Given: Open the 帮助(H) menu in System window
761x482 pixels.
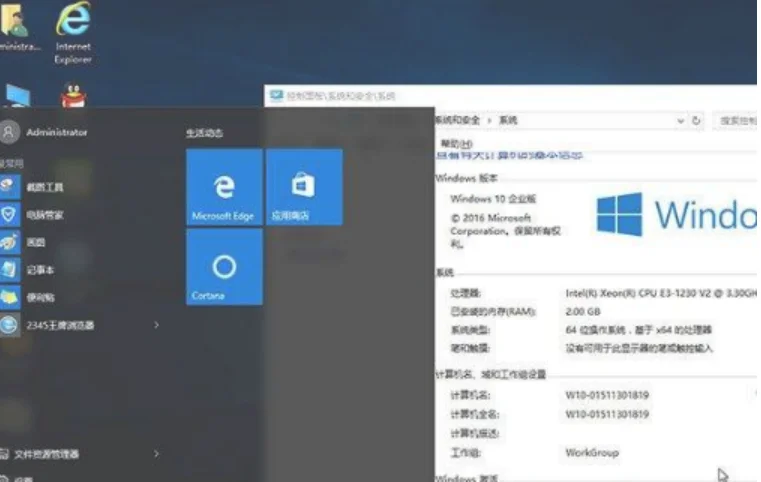Looking at the screenshot, I should point(456,144).
